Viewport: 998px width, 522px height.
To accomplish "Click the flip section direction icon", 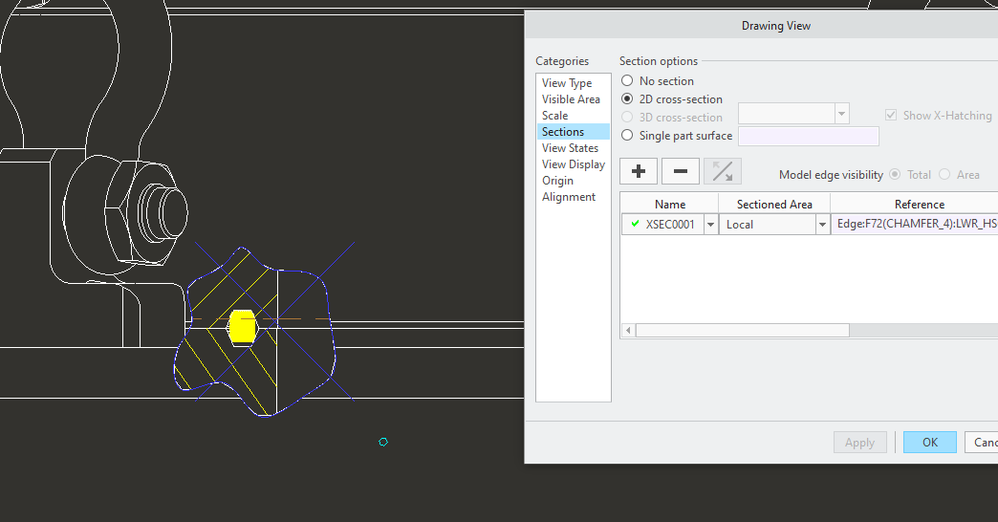I will (x=722, y=171).
